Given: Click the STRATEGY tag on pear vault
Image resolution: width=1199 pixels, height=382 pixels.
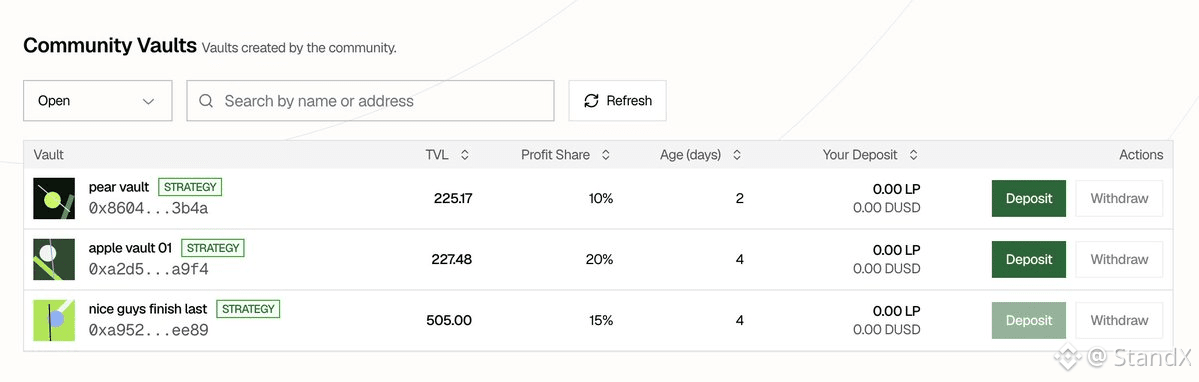Looking at the screenshot, I should coord(190,187).
